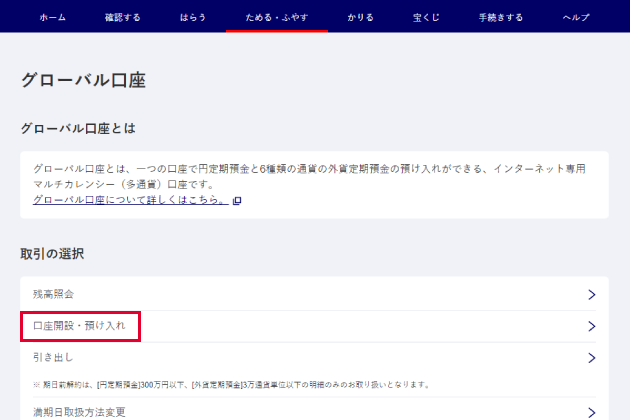This screenshot has height=420, width=630.
Task: Select the ためる・ふやす navigation tab
Action: pyautogui.click(x=277, y=17)
